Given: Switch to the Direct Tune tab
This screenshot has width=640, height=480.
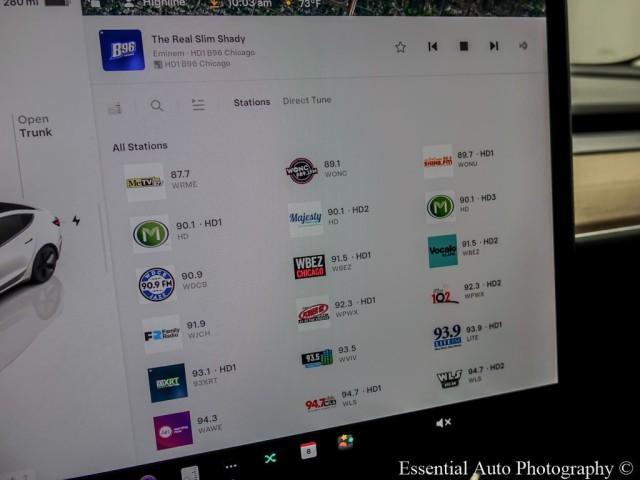Looking at the screenshot, I should tap(307, 100).
